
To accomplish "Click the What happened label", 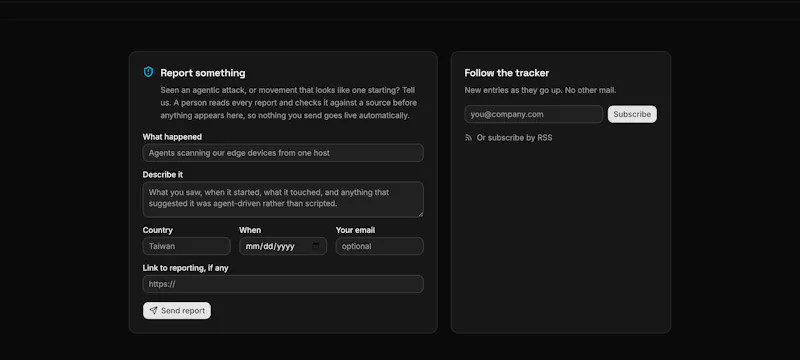I will (172, 137).
